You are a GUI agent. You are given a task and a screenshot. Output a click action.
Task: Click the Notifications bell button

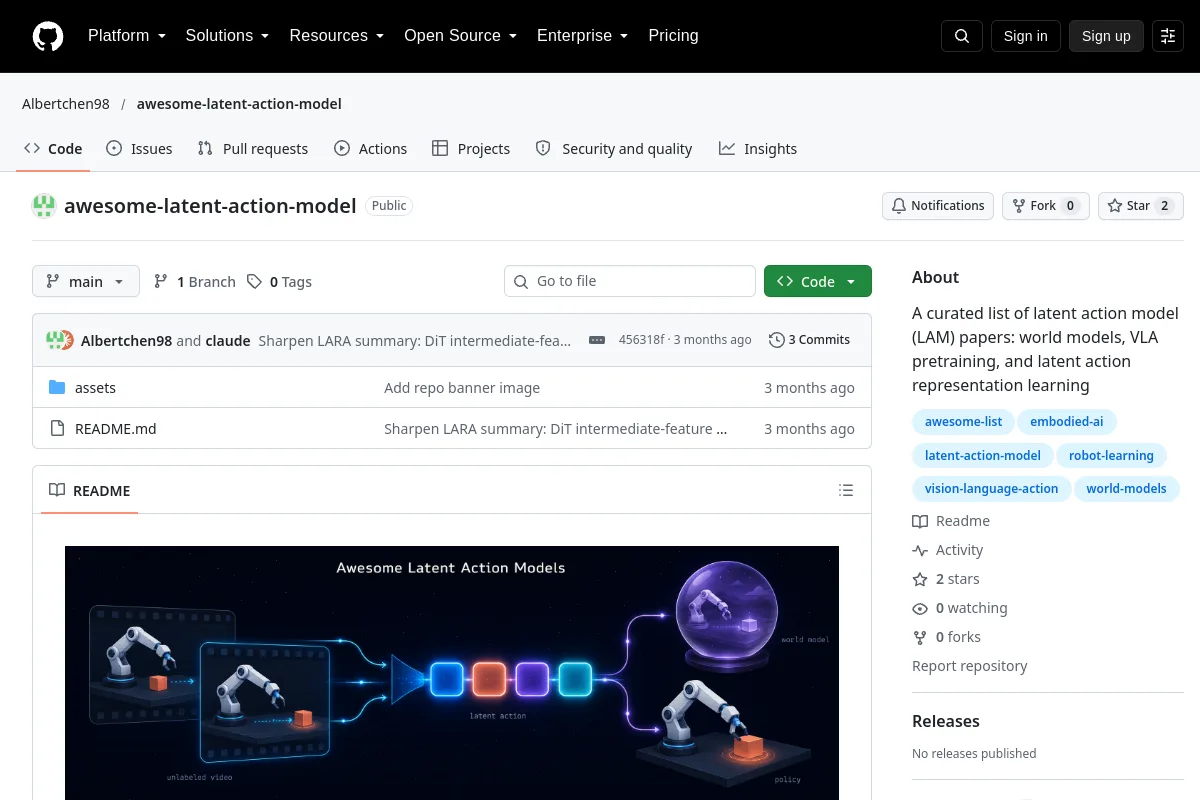point(938,206)
